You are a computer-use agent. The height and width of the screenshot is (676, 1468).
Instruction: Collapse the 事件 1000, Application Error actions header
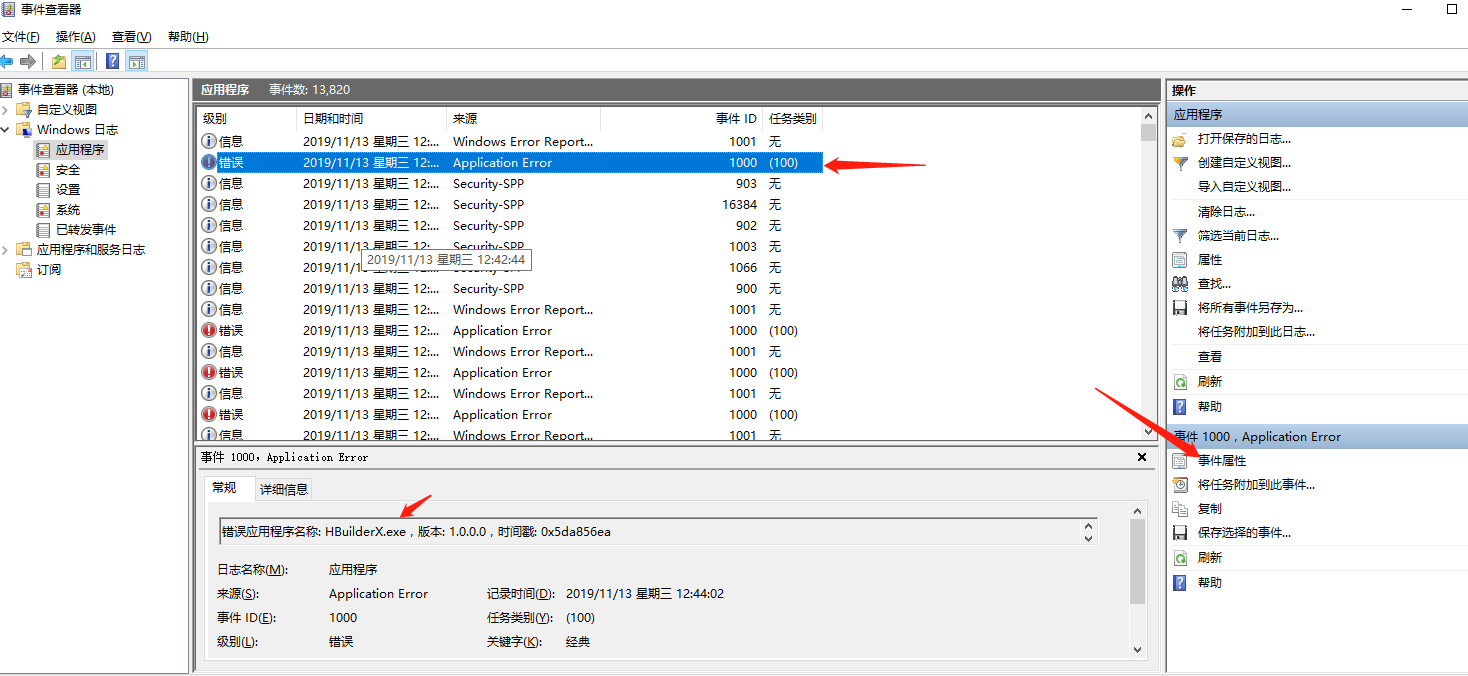(x=1317, y=436)
